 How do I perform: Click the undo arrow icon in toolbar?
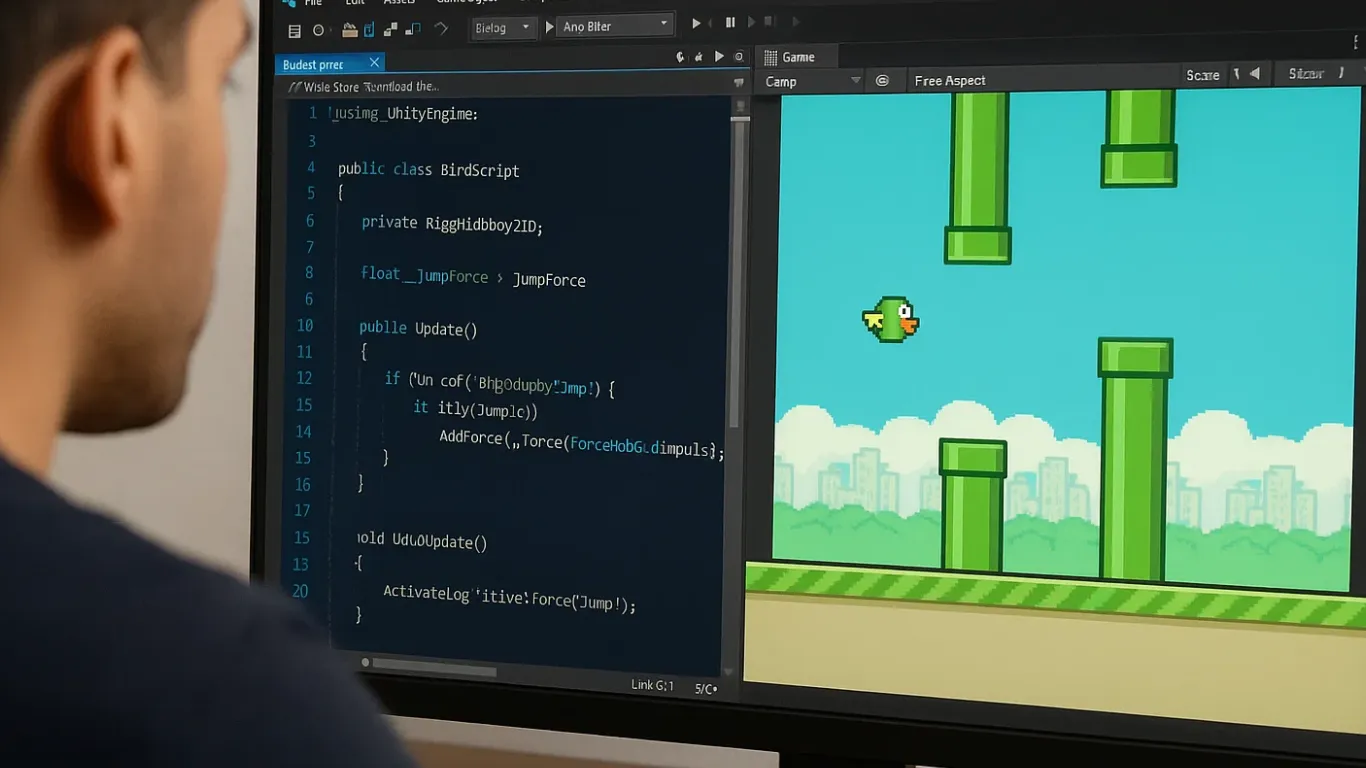point(441,29)
